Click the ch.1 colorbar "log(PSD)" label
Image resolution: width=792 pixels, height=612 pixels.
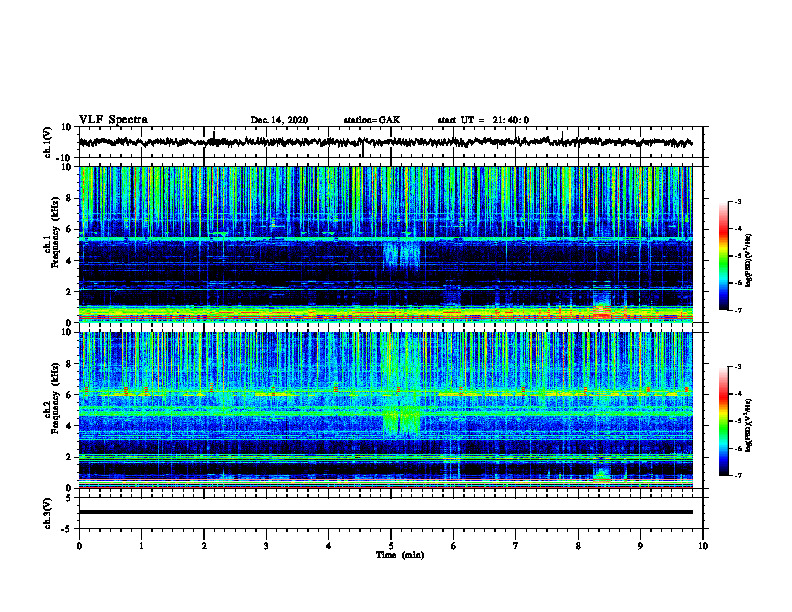pyautogui.click(x=749, y=260)
